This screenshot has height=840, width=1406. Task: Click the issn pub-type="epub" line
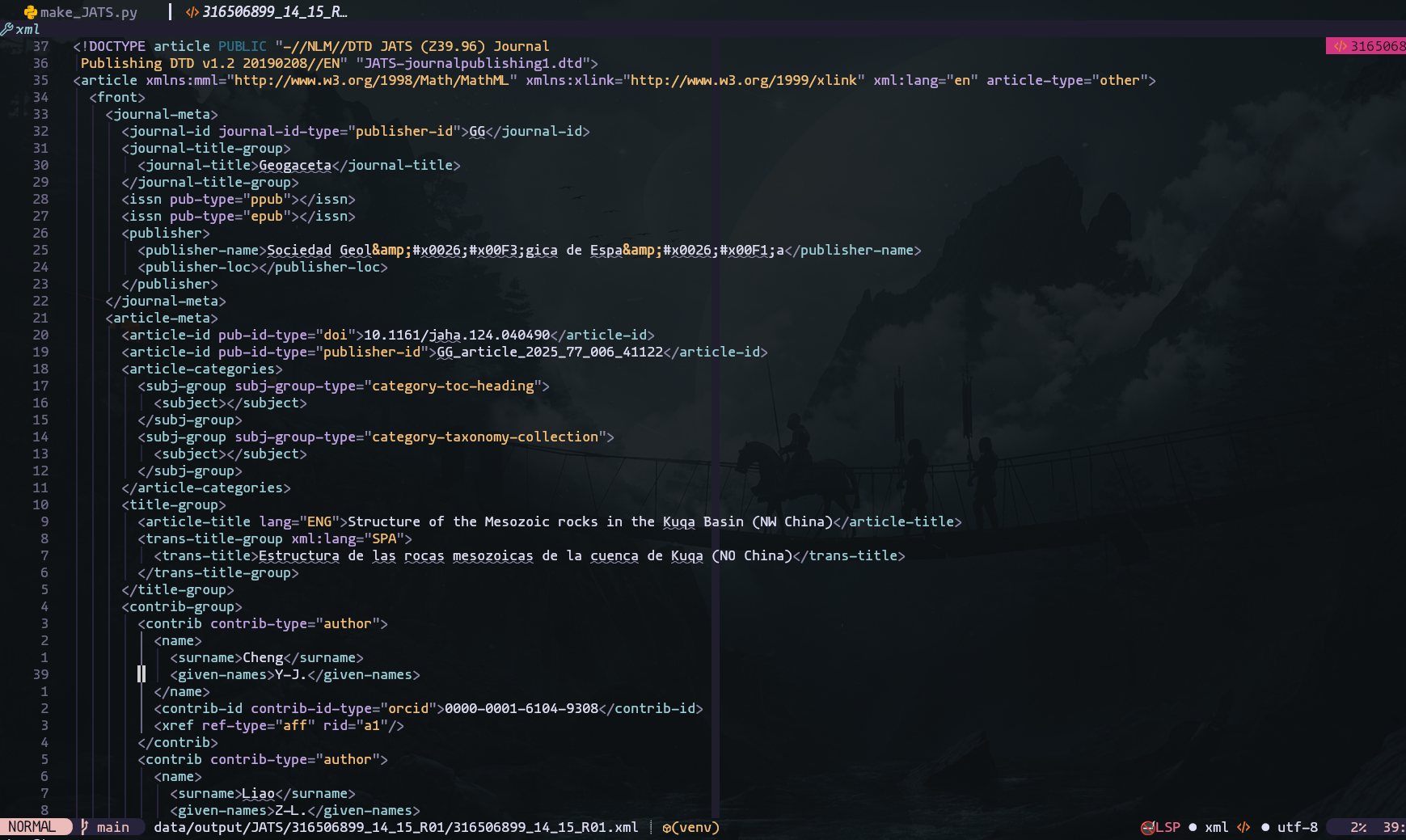239,216
